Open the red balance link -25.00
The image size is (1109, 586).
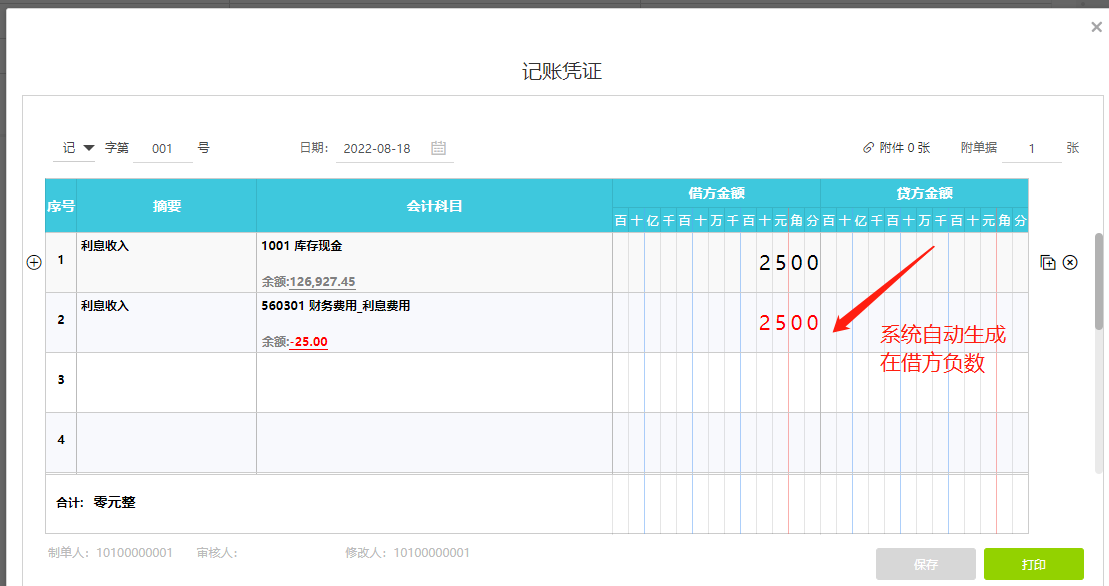[309, 342]
